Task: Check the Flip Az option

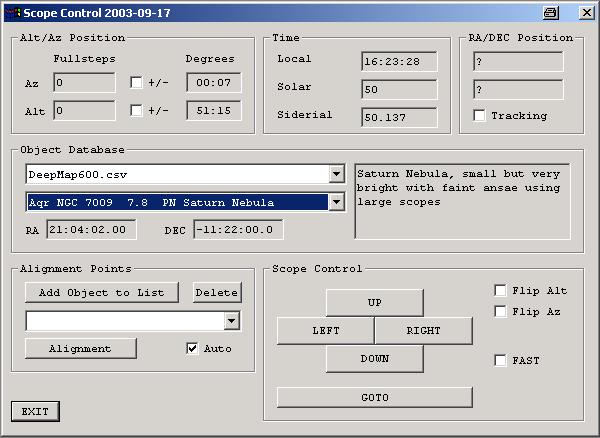Action: click(500, 312)
